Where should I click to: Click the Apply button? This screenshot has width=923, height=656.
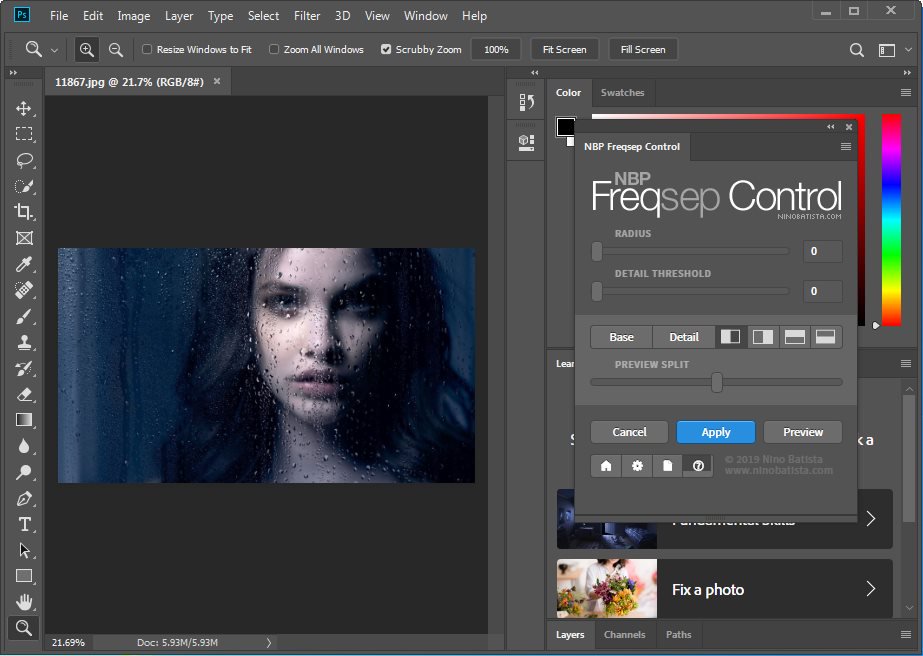point(716,432)
